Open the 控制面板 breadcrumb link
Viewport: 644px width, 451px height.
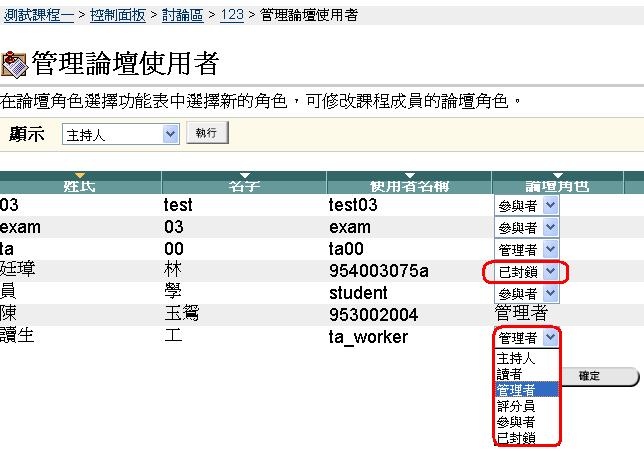click(x=117, y=15)
